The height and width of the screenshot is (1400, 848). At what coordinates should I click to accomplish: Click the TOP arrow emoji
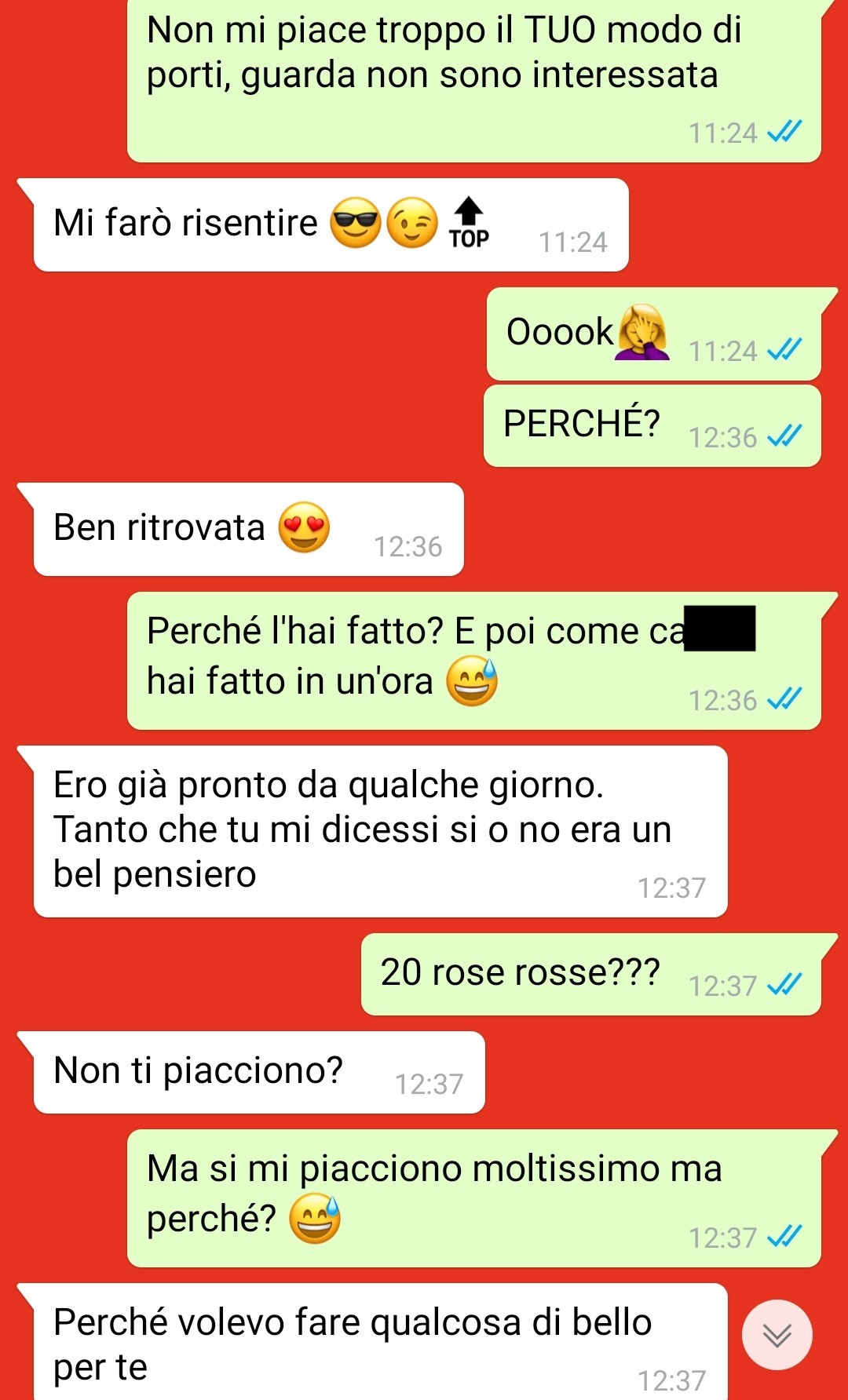pos(469,223)
